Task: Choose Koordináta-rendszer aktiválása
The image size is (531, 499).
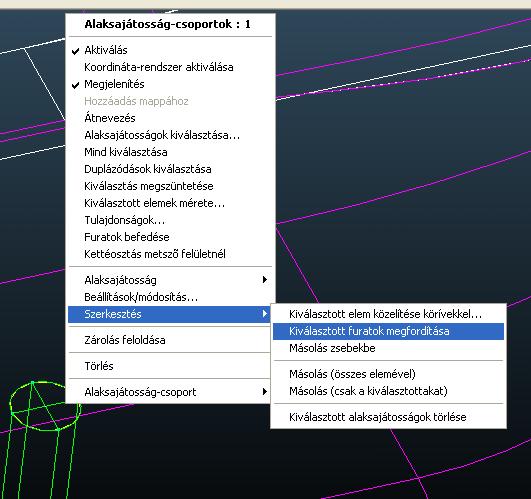Action: point(169,67)
